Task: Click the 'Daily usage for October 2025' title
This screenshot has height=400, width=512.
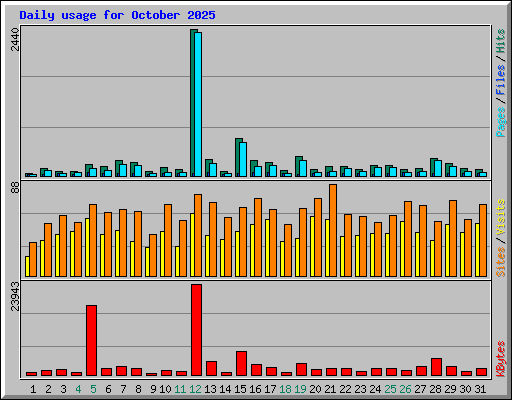Action: (x=117, y=15)
